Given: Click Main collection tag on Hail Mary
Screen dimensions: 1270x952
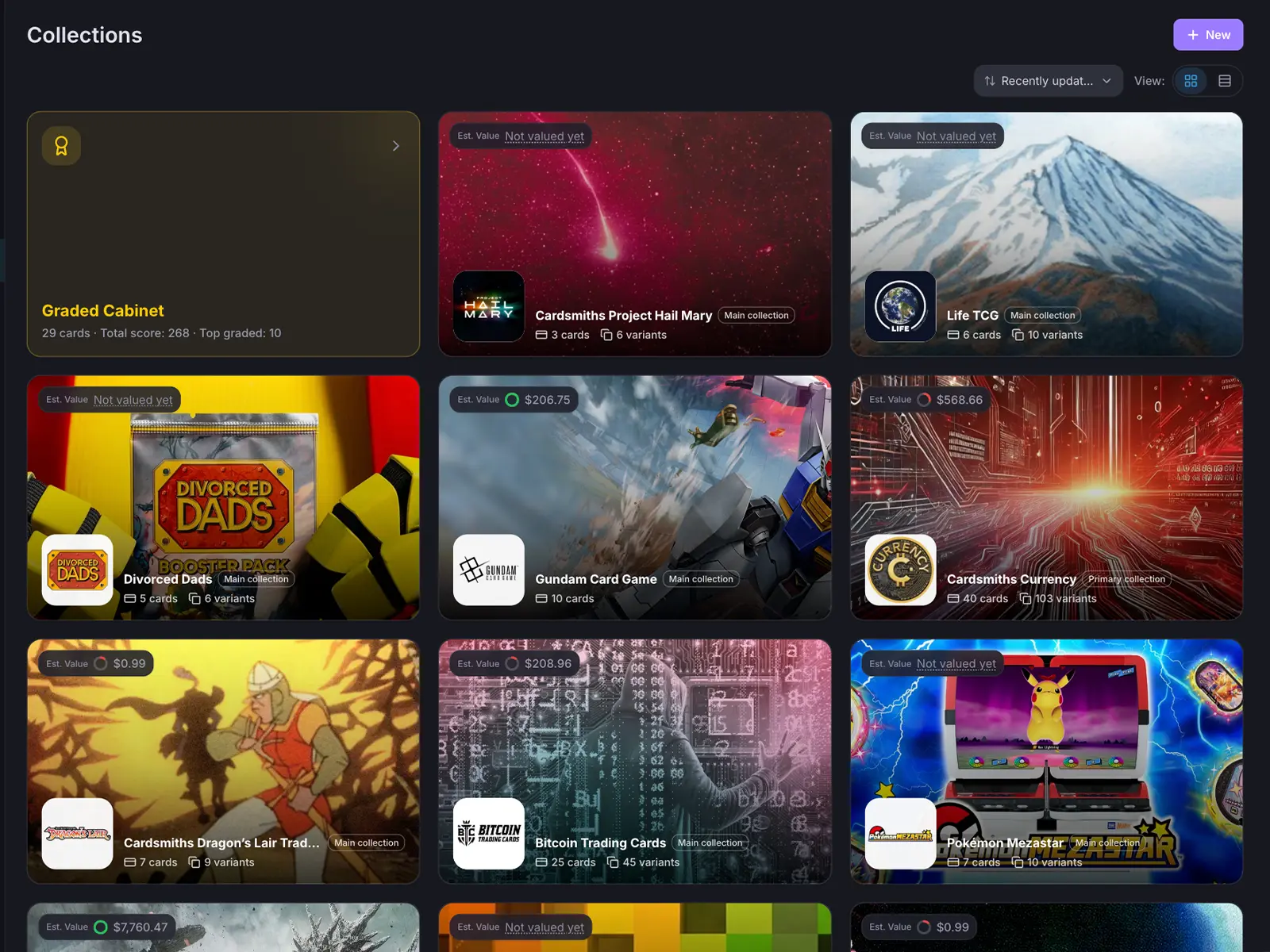Looking at the screenshot, I should 756,316.
